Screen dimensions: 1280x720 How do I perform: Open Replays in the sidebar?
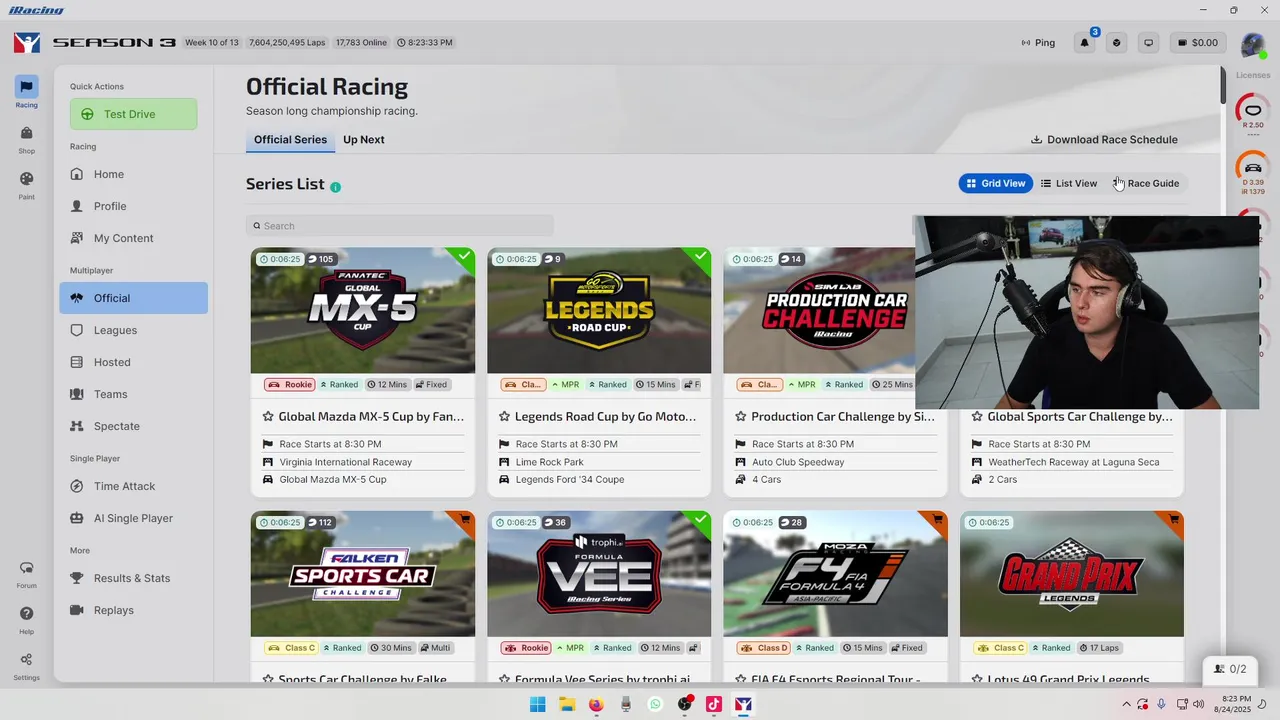point(134,610)
